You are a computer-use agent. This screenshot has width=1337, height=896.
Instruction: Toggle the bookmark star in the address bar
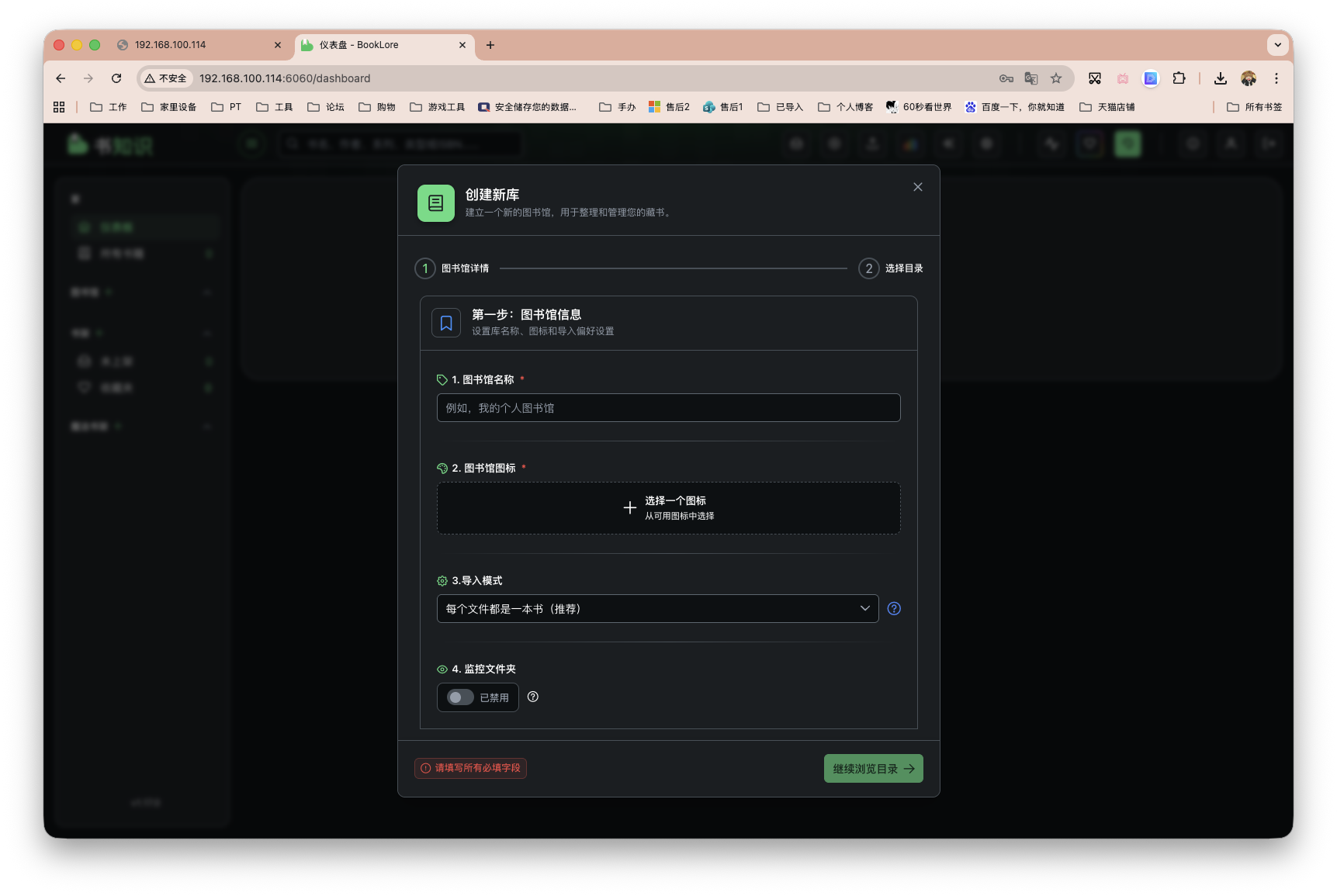coord(1056,78)
